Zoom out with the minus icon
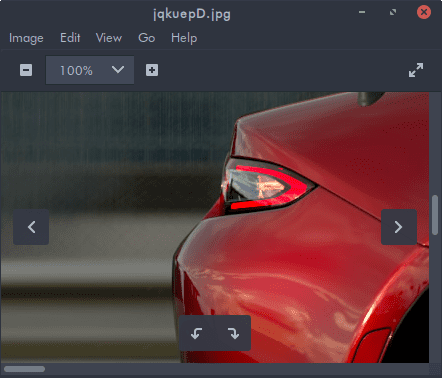This screenshot has height=378, width=442. [26, 70]
